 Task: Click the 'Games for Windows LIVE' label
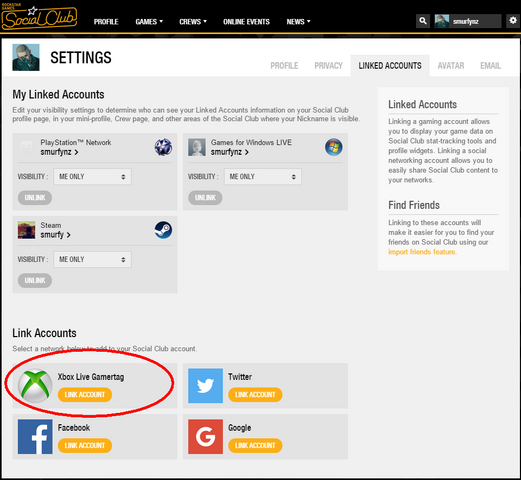pyautogui.click(x=251, y=142)
